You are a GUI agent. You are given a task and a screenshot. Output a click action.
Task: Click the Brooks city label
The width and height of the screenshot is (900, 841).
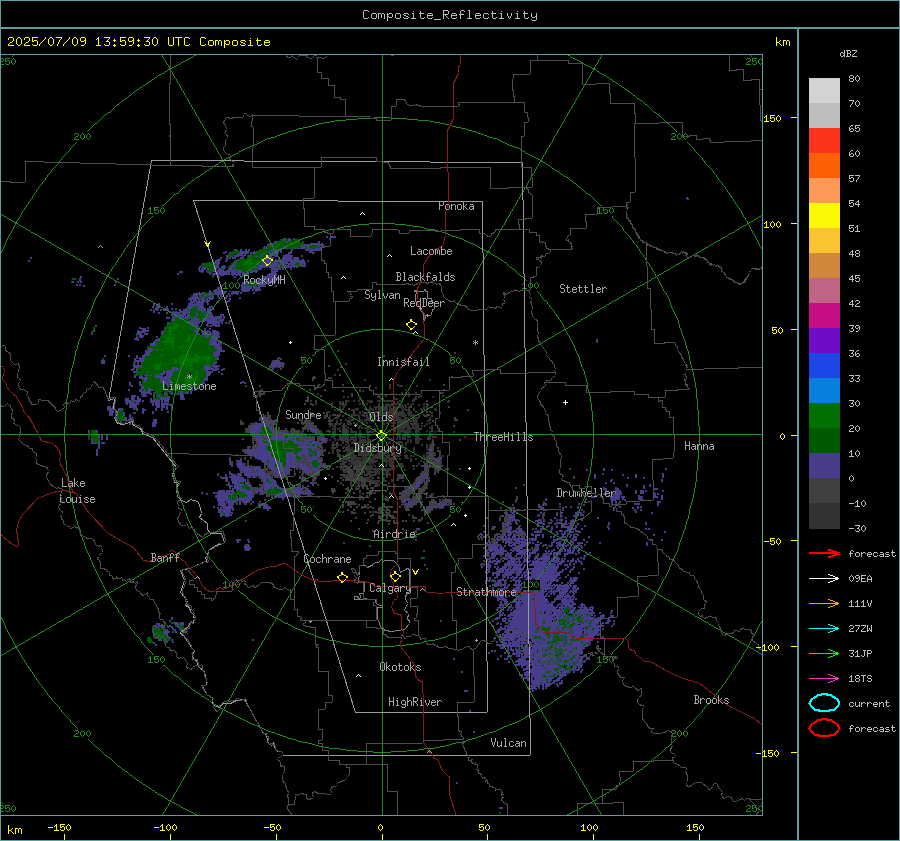711,700
